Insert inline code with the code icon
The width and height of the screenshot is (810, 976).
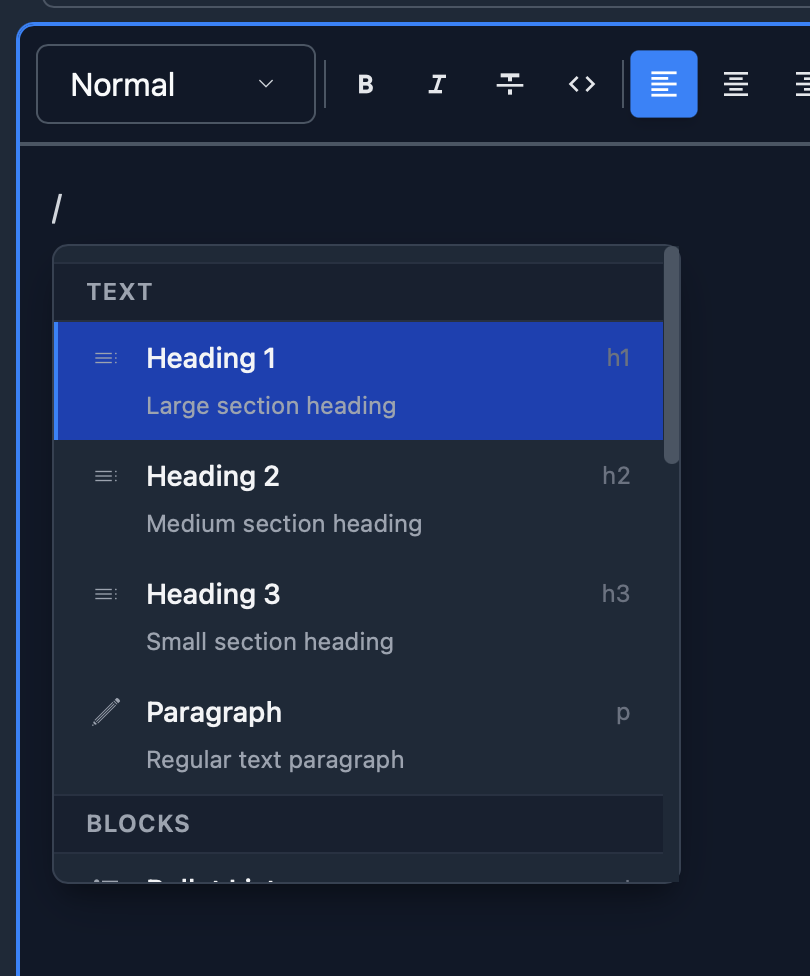coord(581,84)
